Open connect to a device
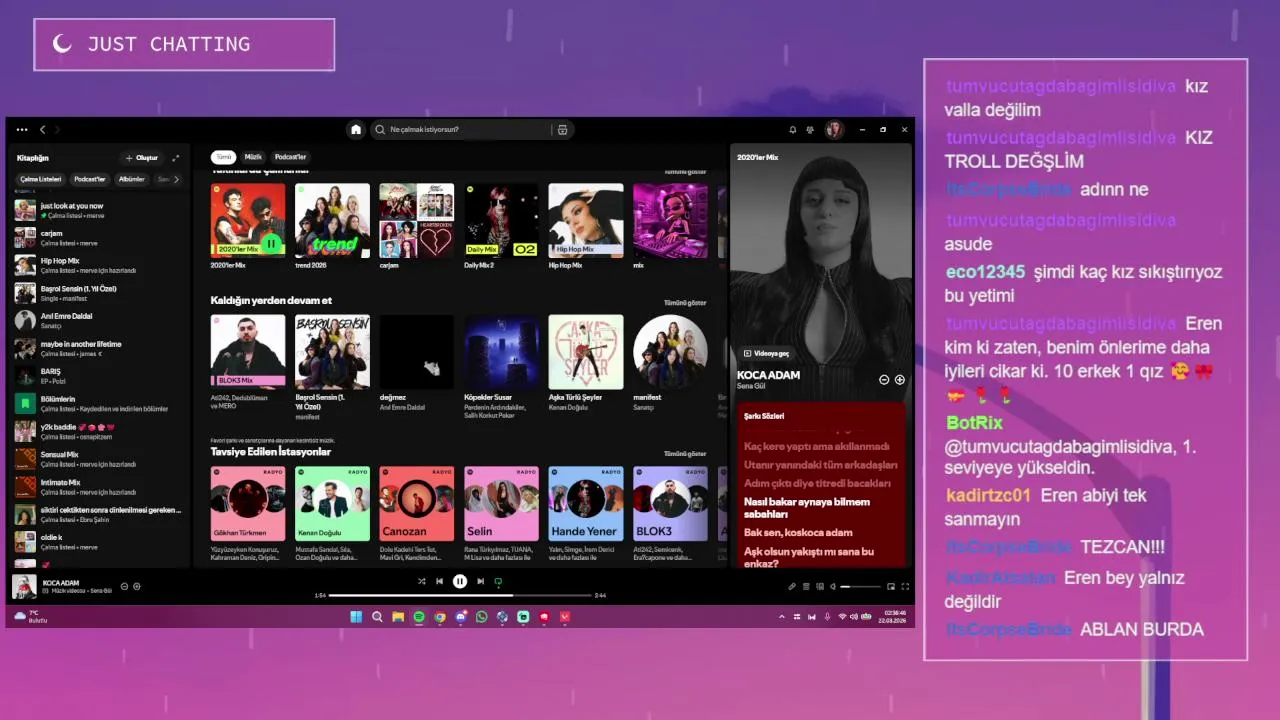 819,586
